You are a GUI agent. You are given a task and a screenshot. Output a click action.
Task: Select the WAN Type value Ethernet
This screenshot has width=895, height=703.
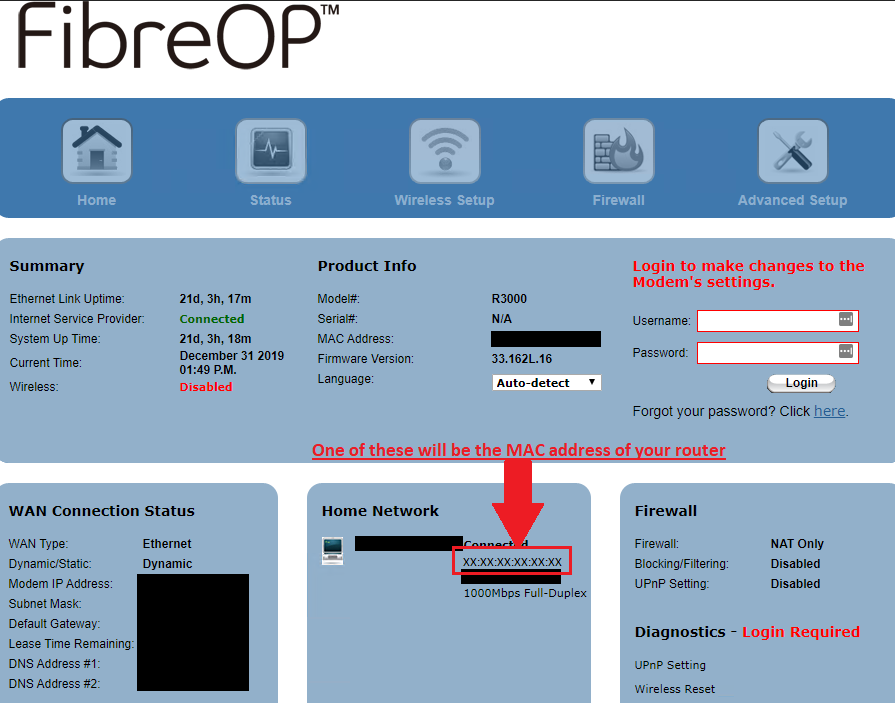pyautogui.click(x=167, y=544)
